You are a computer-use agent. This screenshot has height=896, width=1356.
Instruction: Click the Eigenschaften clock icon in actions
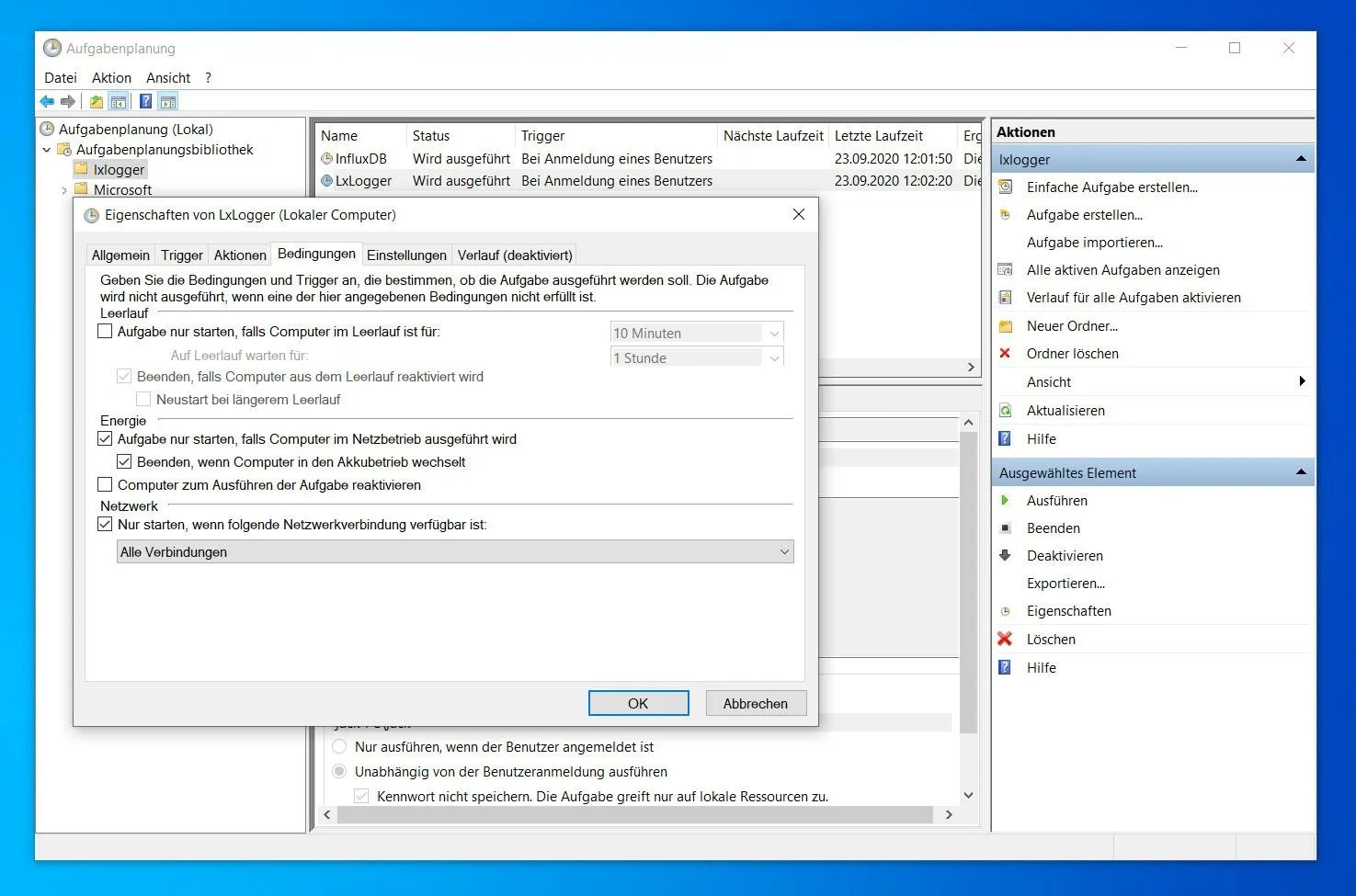[1006, 611]
